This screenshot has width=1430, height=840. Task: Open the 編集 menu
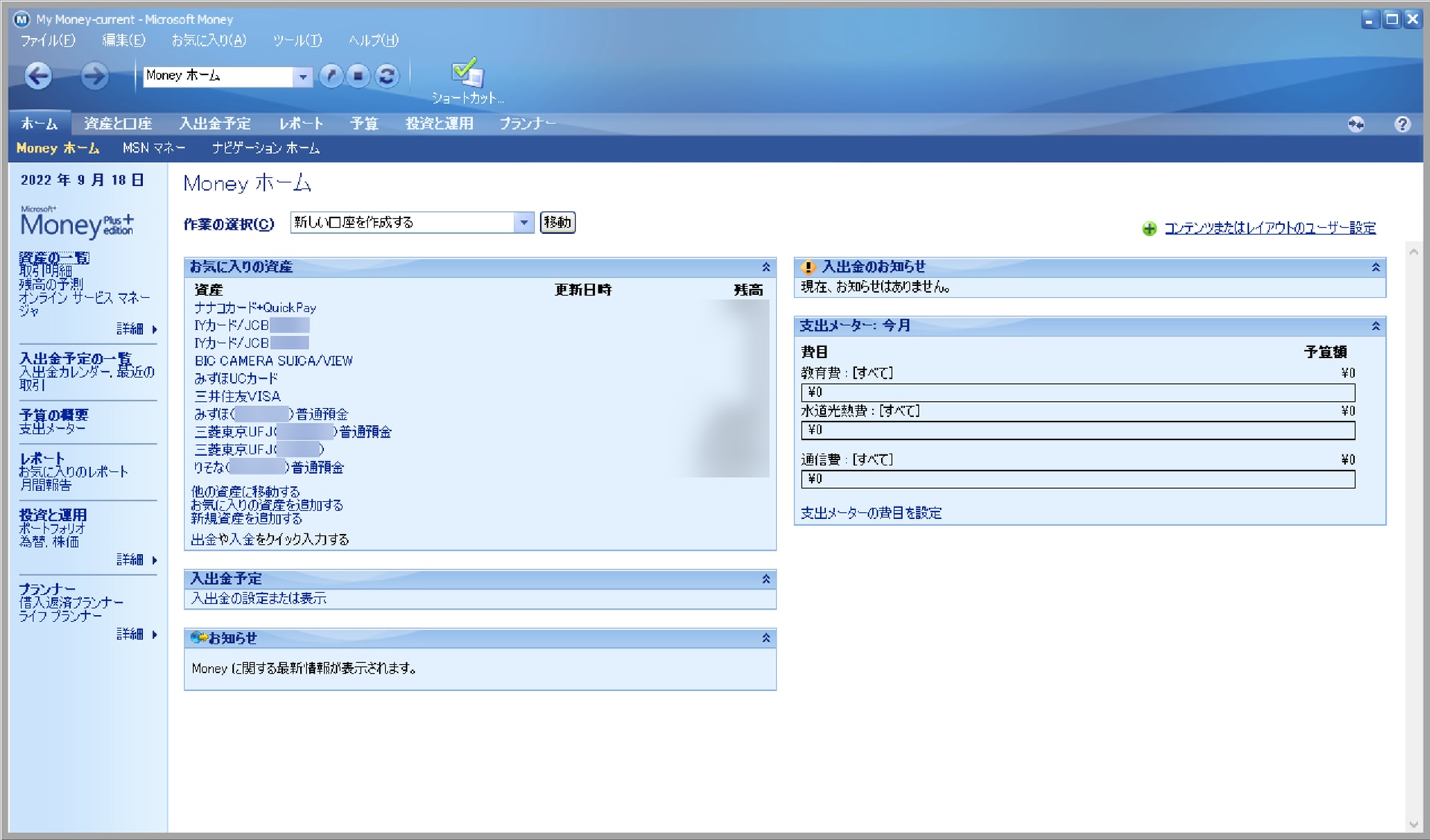point(124,40)
